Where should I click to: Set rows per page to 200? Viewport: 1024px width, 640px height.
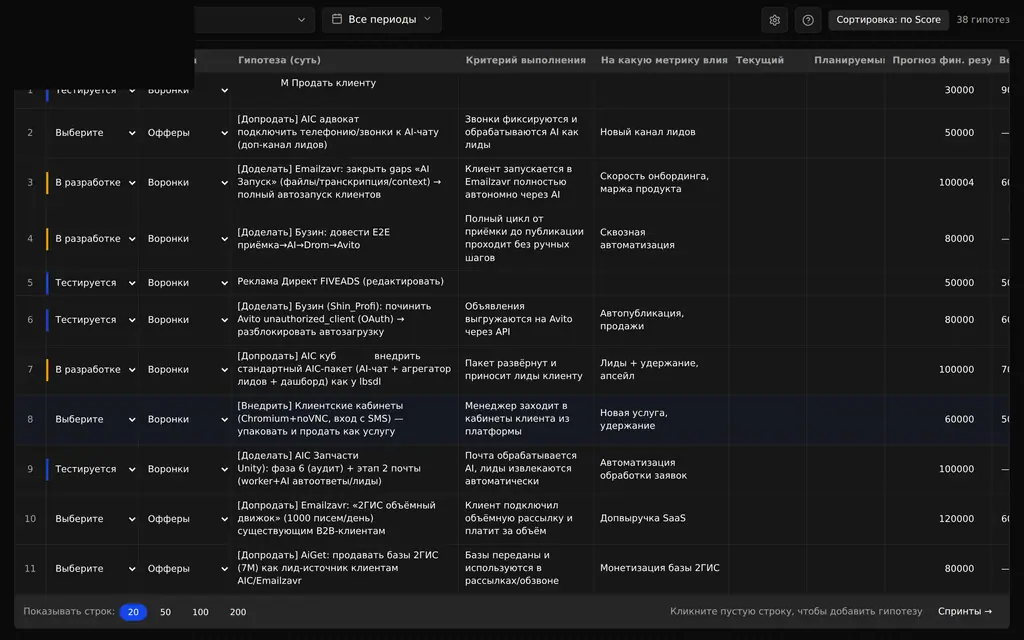pos(238,612)
